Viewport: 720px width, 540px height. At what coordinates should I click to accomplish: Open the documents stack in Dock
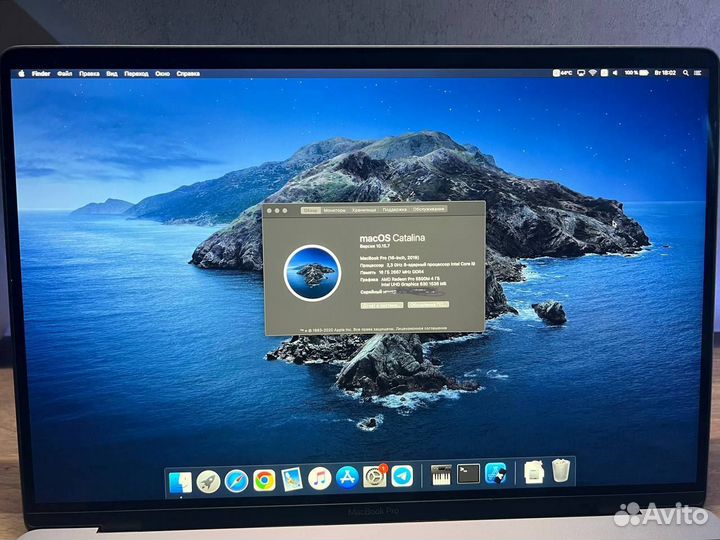click(x=534, y=472)
